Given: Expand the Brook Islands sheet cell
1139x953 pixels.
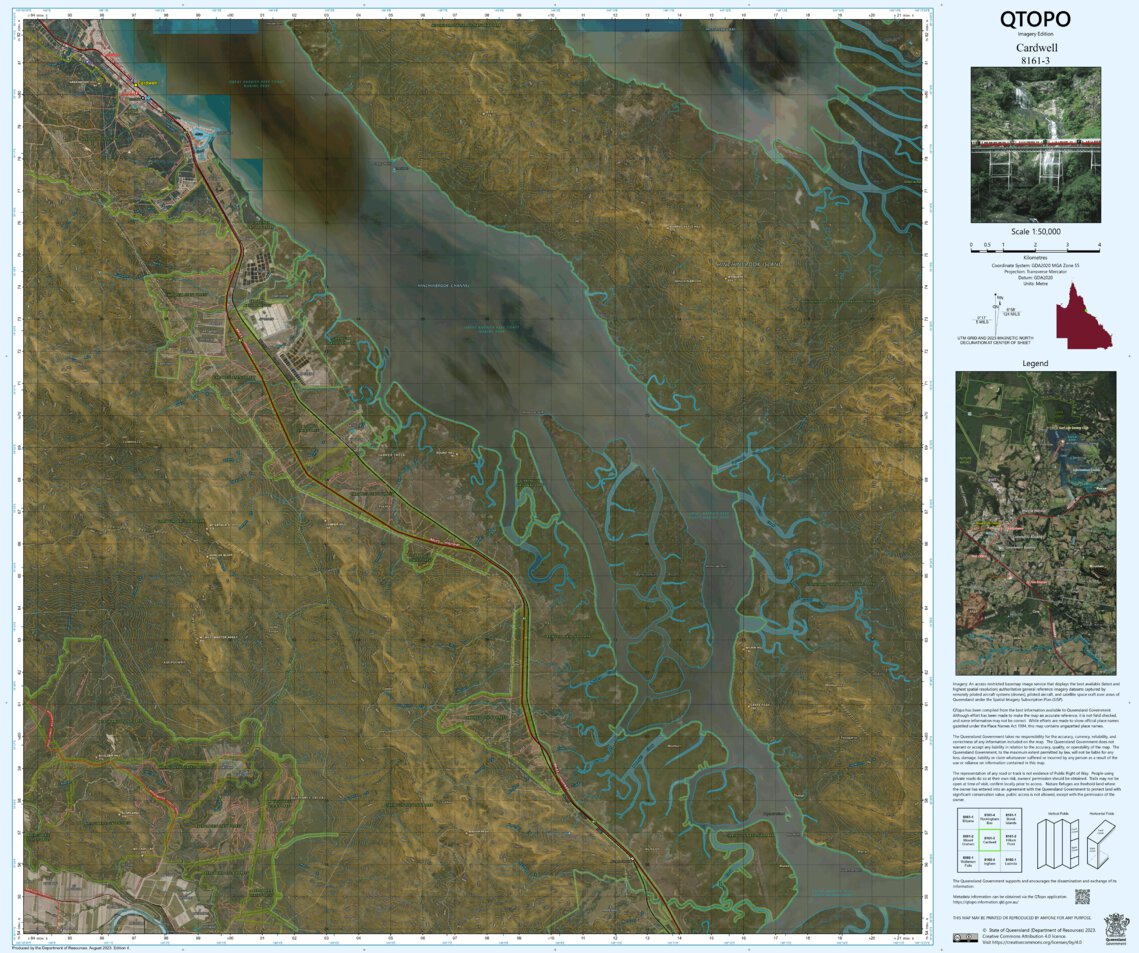Looking at the screenshot, I should [1010, 818].
